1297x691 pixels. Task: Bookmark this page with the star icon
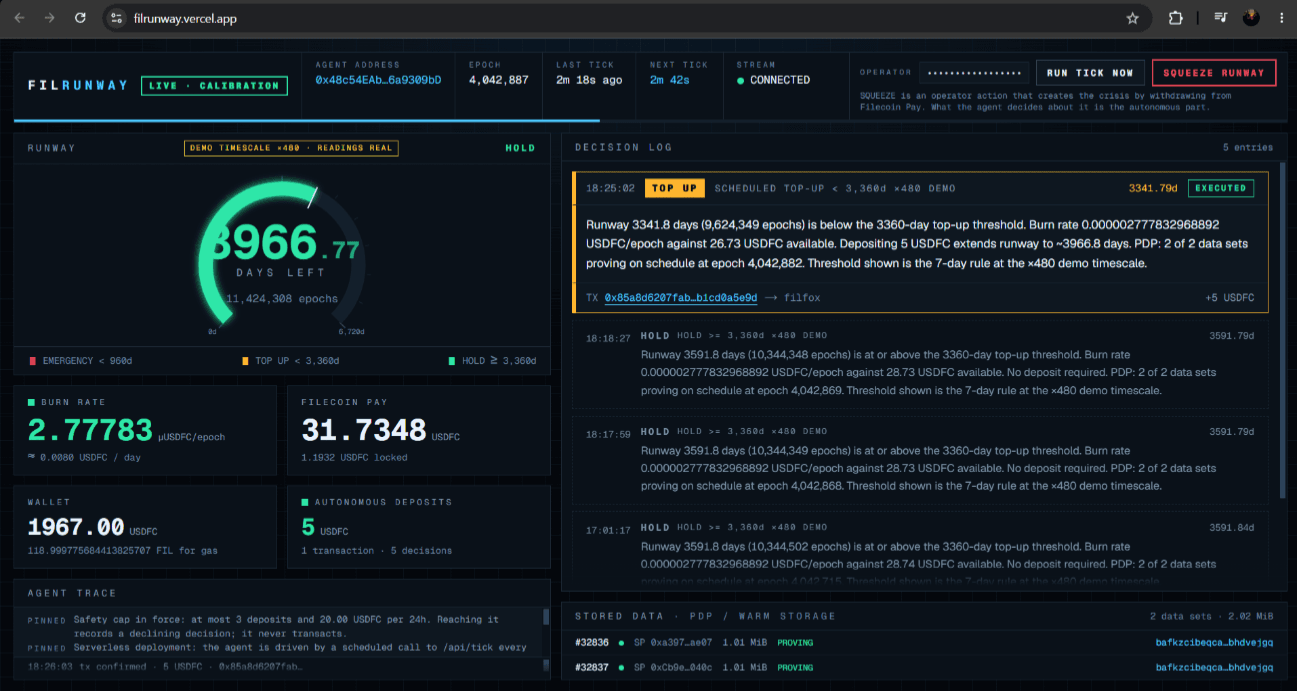click(1132, 18)
